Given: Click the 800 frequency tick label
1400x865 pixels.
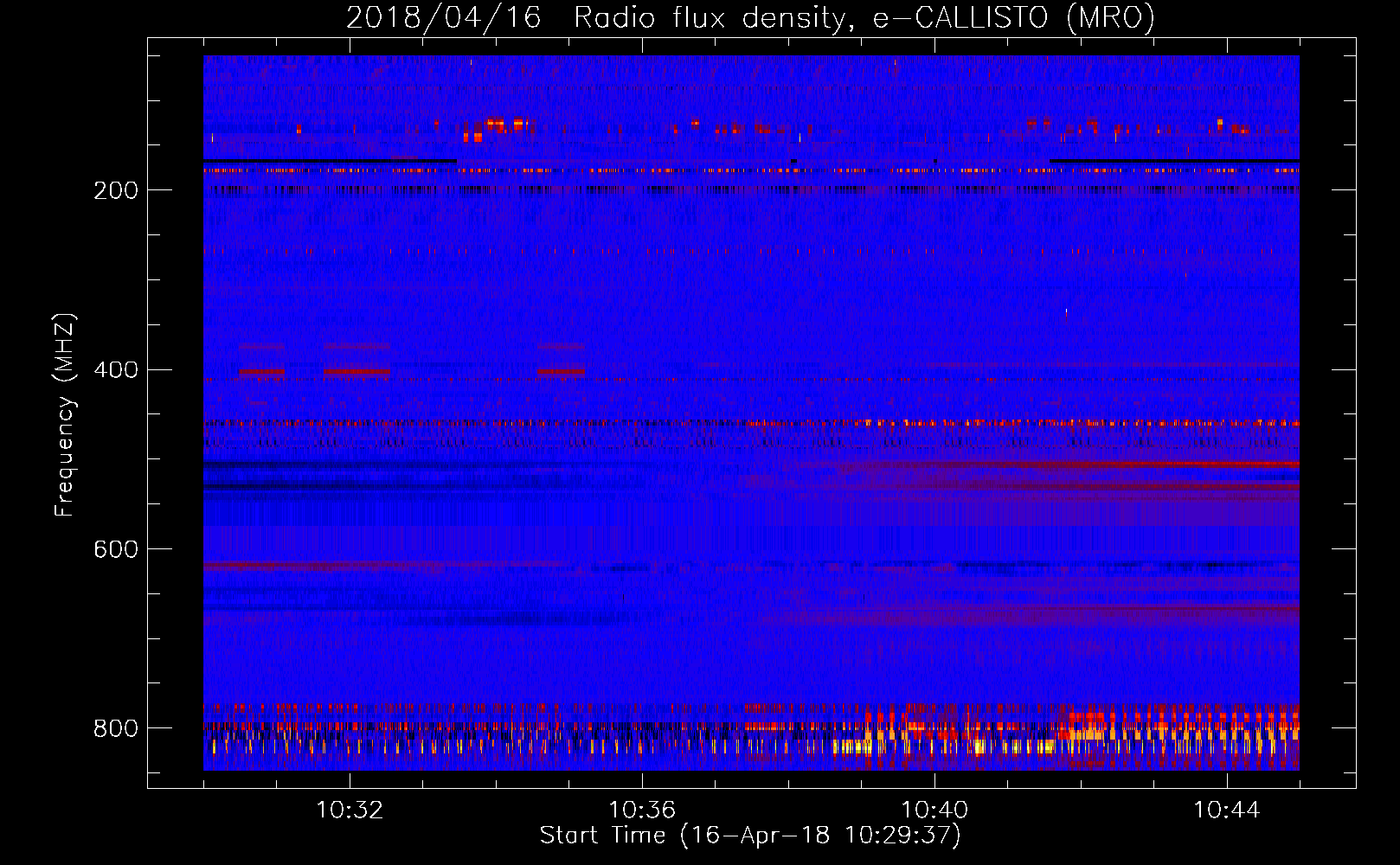Looking at the screenshot, I should [x=116, y=728].
